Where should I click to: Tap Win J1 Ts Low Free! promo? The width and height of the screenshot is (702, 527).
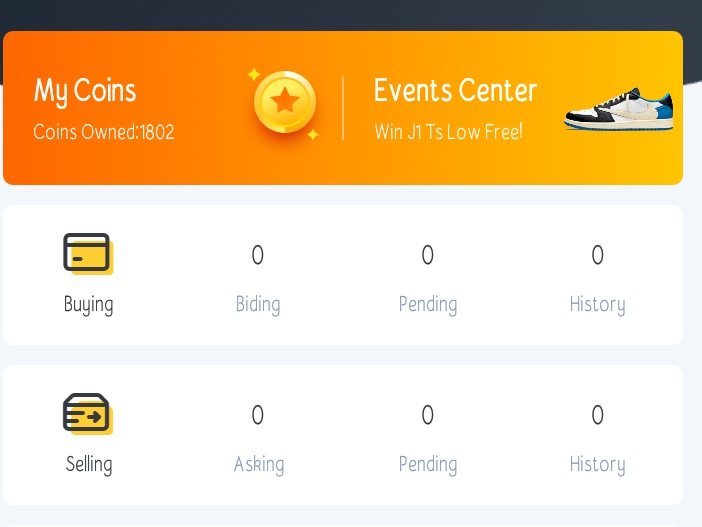click(448, 132)
